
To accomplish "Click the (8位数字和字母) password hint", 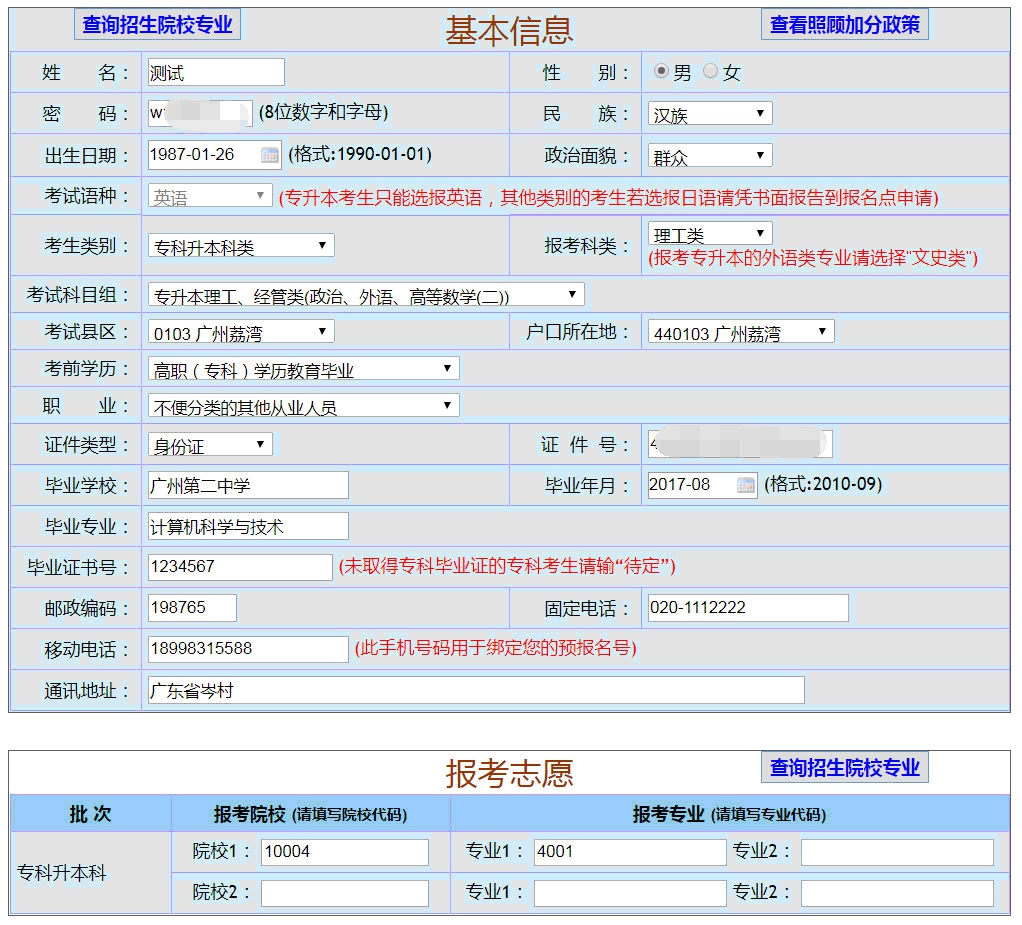I will pyautogui.click(x=323, y=112).
